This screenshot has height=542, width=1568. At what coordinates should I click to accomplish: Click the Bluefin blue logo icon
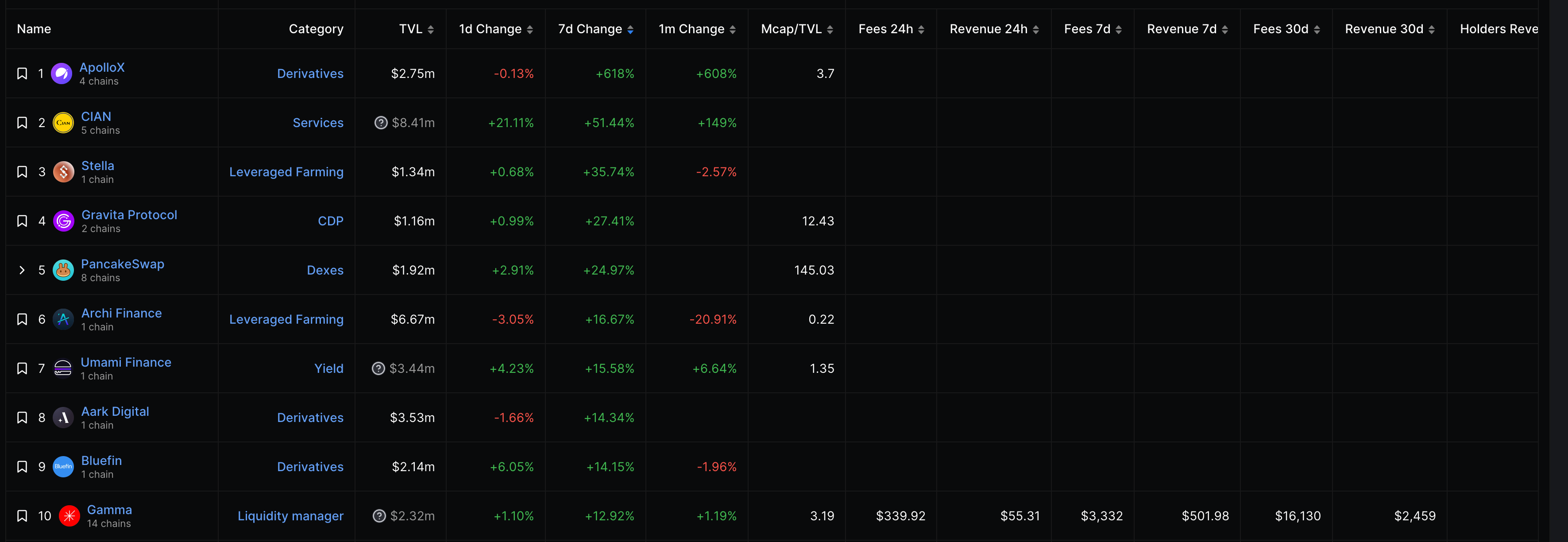click(63, 467)
